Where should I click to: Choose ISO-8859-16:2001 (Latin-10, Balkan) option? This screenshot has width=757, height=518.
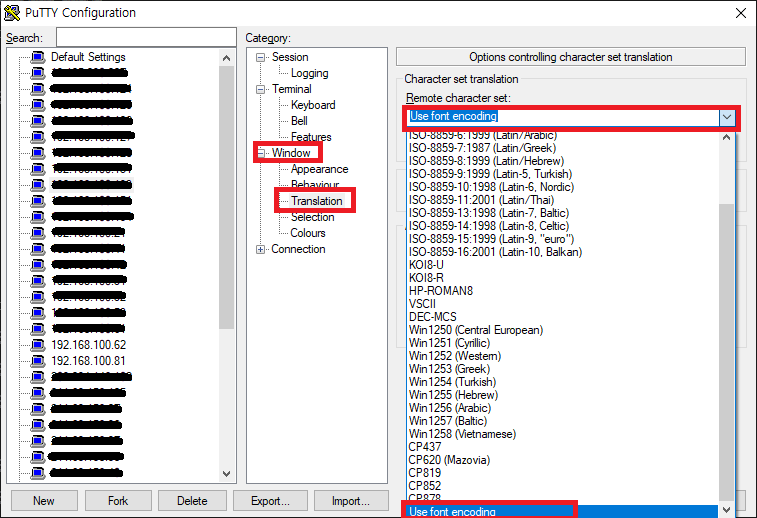coord(495,252)
